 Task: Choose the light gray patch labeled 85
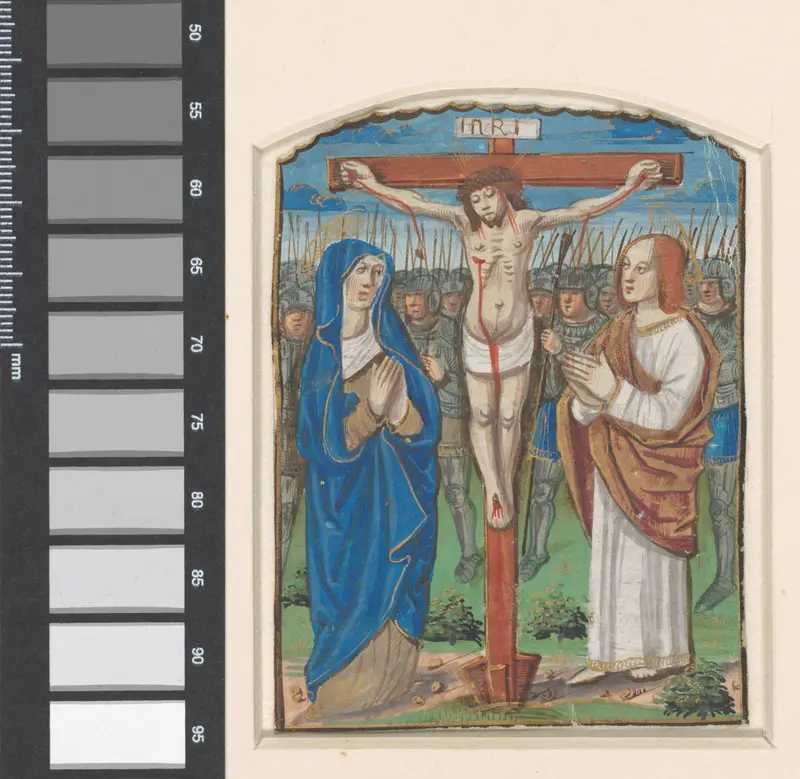(117, 579)
